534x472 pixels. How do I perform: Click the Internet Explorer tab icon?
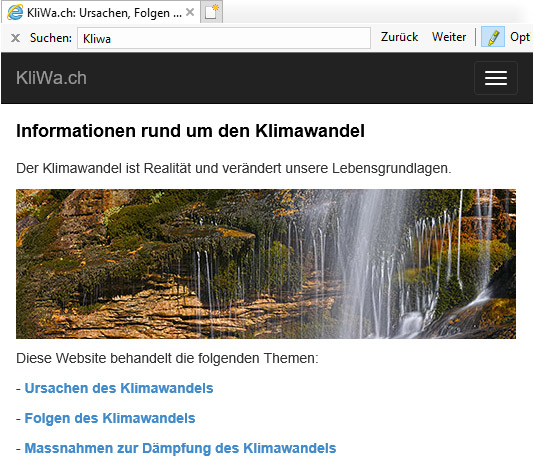pos(15,13)
